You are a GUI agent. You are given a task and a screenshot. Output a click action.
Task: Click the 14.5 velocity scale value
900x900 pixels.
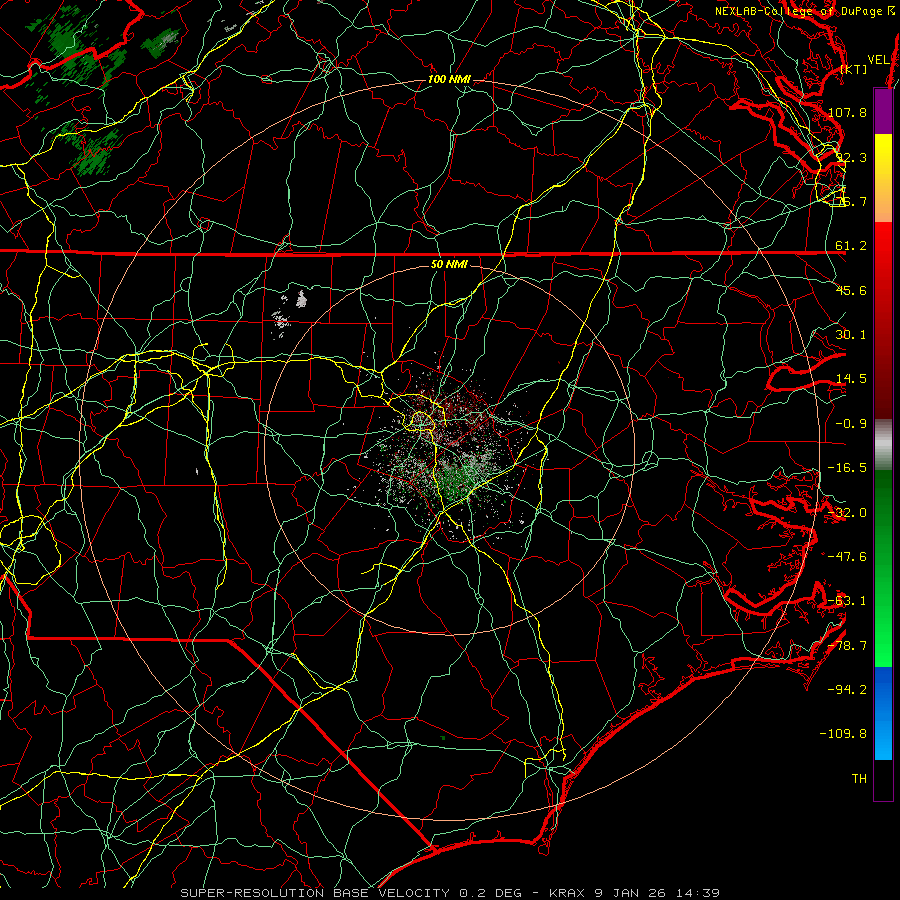point(851,379)
